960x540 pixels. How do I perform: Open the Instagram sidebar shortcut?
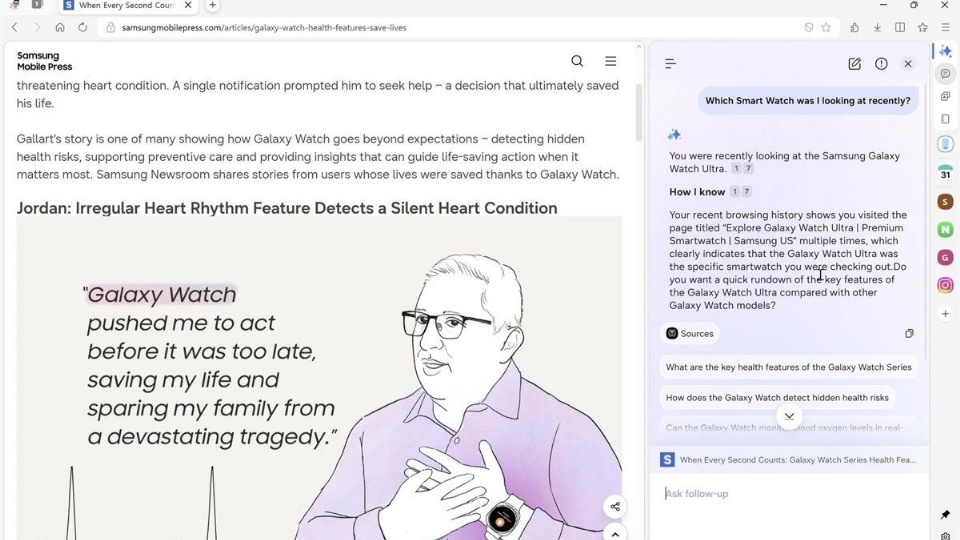(x=945, y=285)
